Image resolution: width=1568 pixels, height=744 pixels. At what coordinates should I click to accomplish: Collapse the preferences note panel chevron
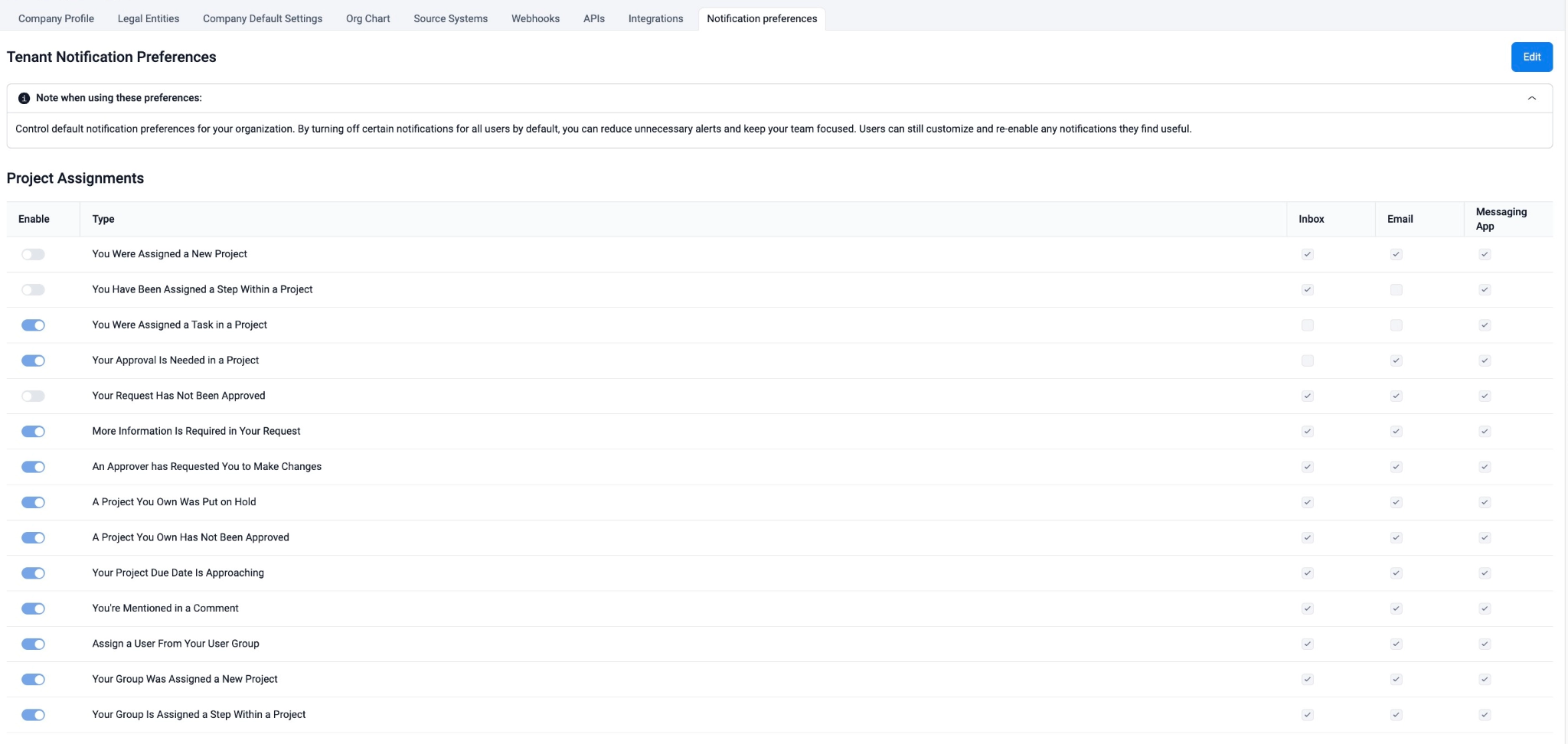tap(1531, 98)
